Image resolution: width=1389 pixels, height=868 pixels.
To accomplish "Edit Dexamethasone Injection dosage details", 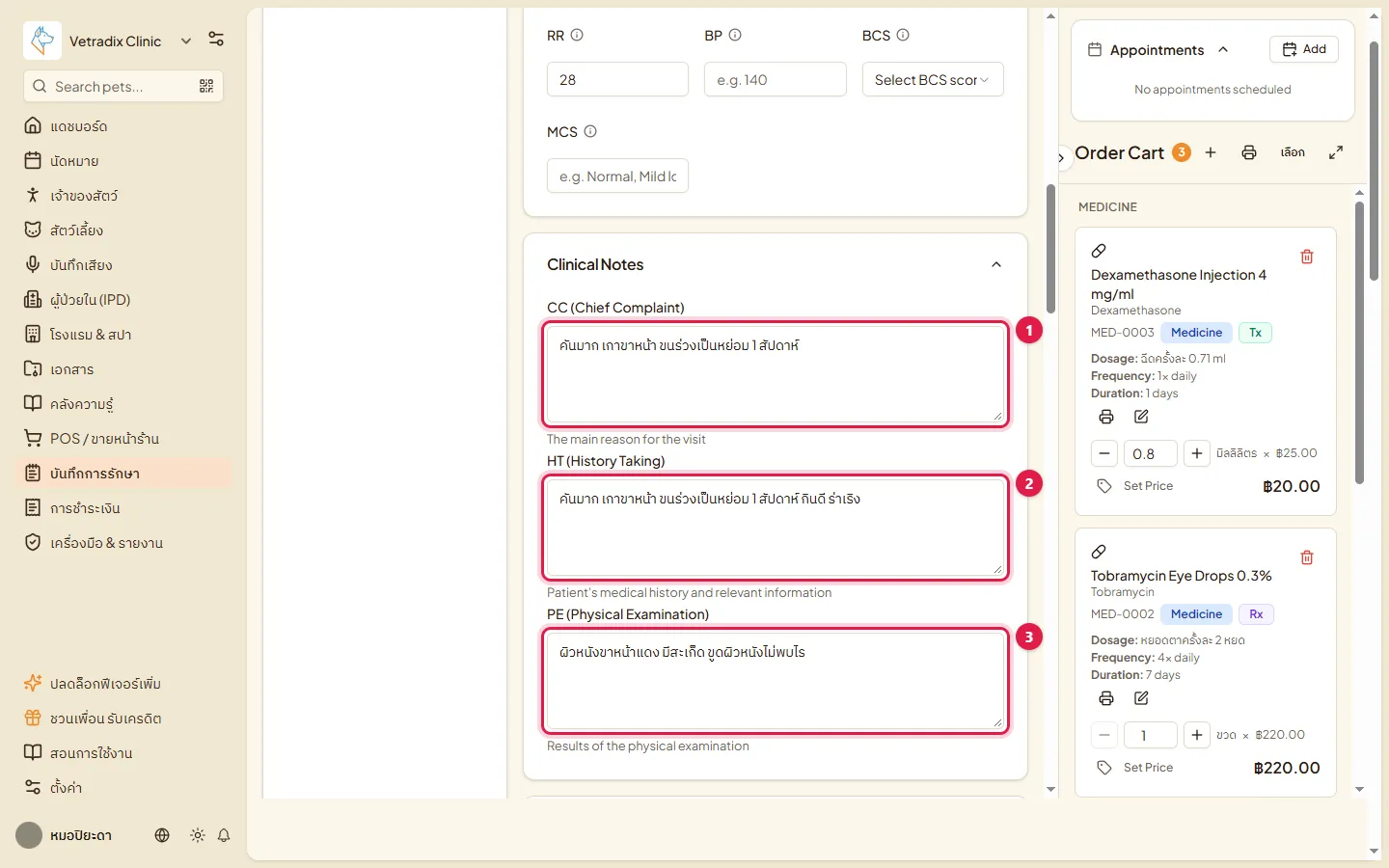I will coord(1141,417).
